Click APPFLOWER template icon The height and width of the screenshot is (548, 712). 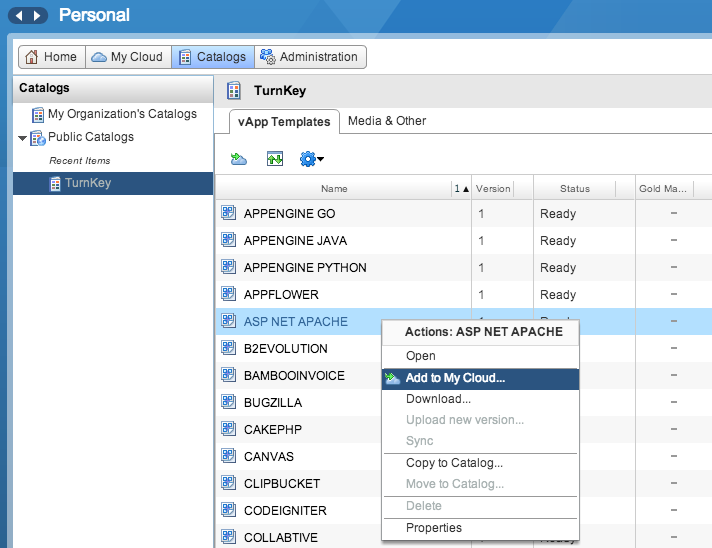tap(228, 293)
